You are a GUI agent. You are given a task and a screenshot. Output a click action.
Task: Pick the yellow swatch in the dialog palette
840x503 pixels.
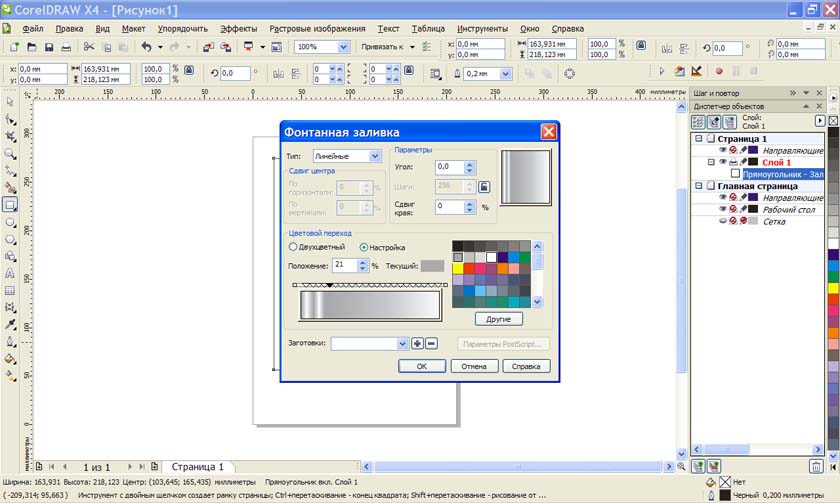pyautogui.click(x=458, y=269)
